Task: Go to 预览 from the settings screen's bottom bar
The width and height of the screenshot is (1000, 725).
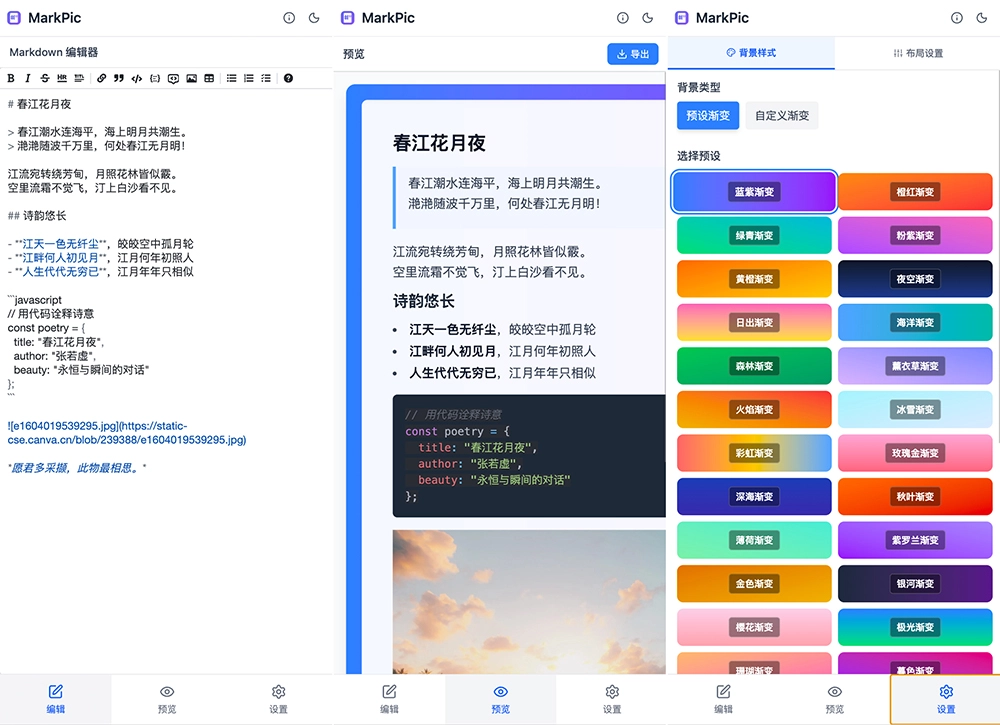Action: pos(834,699)
